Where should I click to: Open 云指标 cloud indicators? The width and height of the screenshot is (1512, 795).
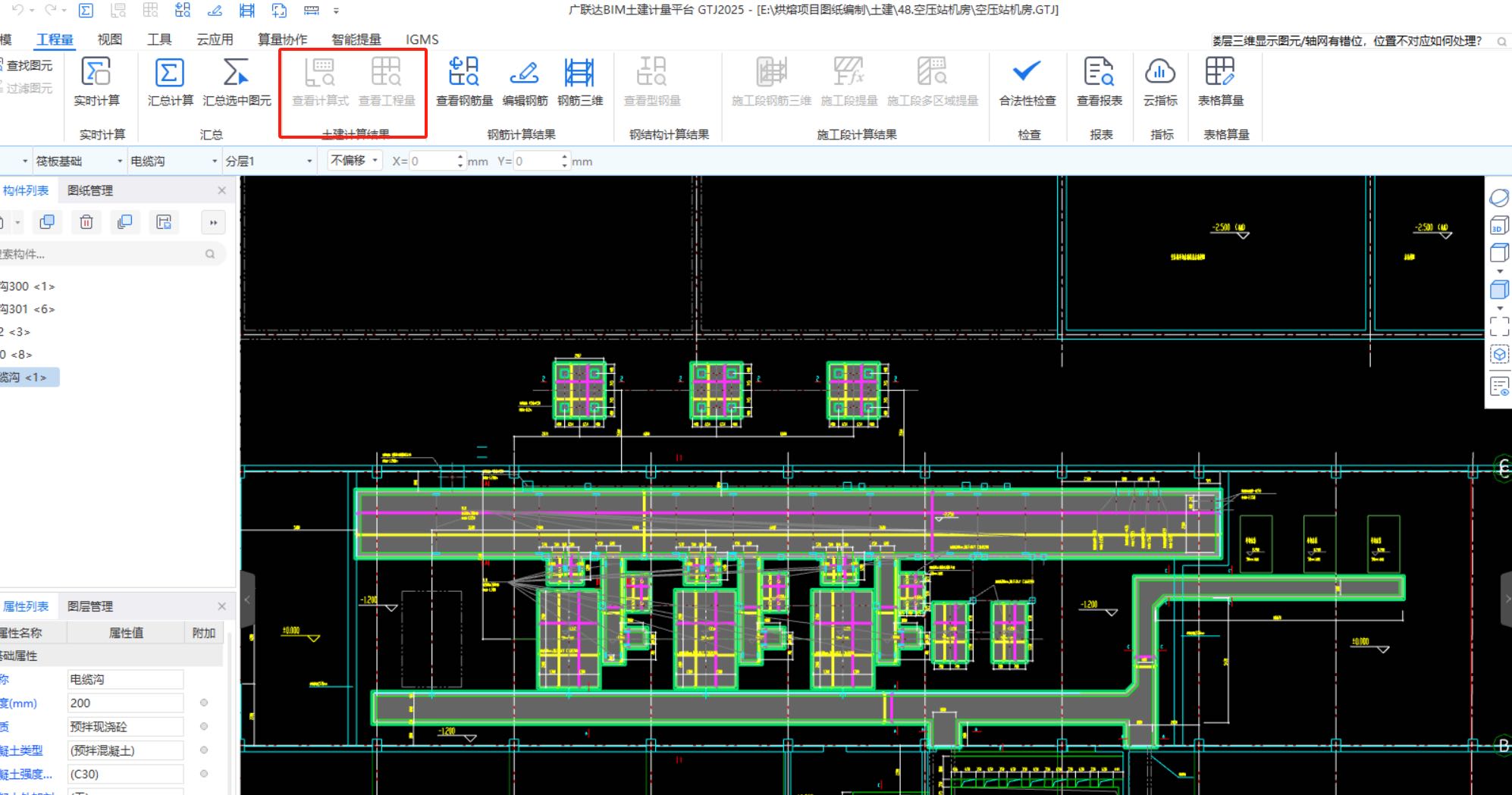tap(1160, 82)
